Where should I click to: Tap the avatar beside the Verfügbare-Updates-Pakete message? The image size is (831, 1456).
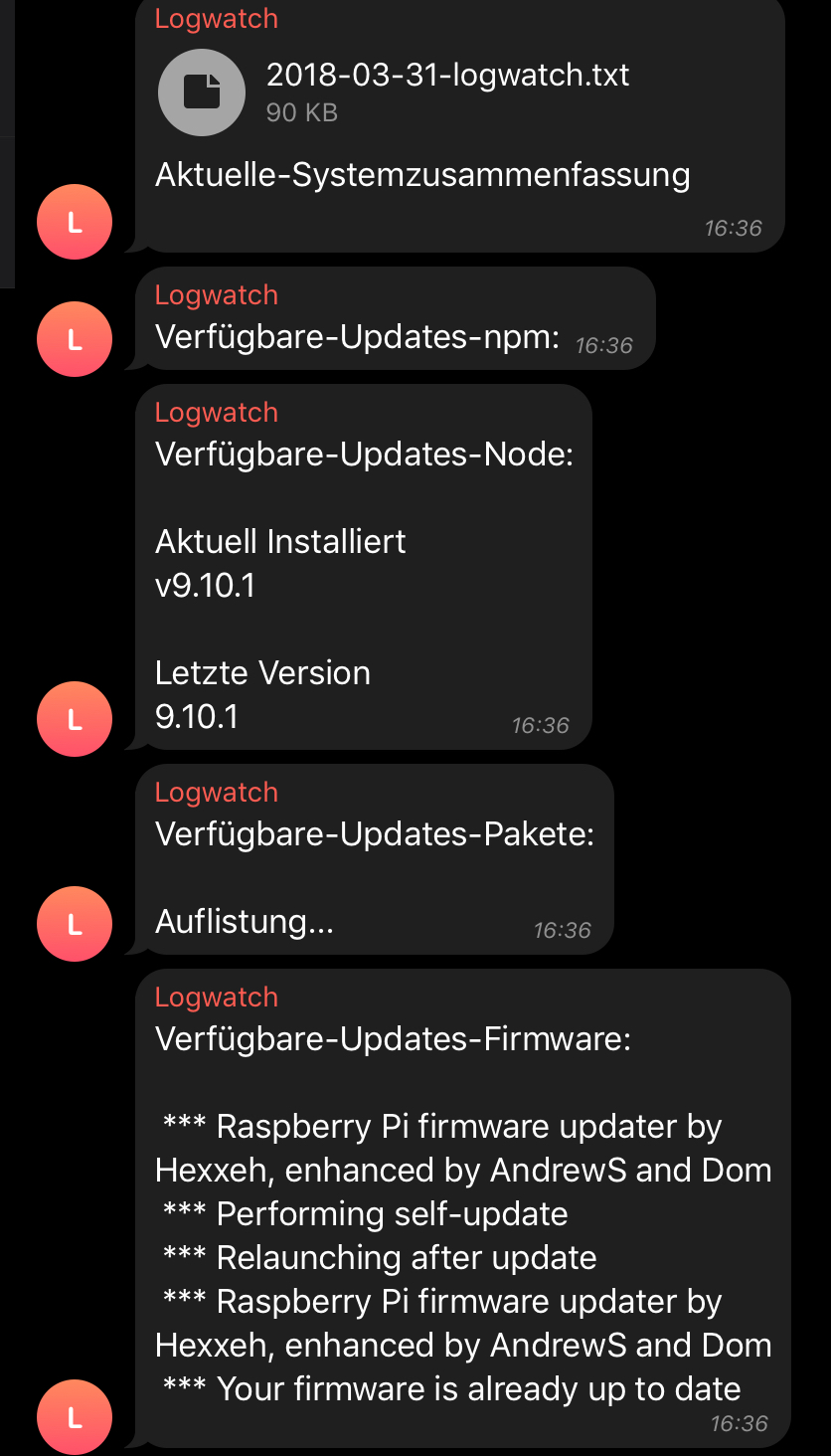pos(75,924)
